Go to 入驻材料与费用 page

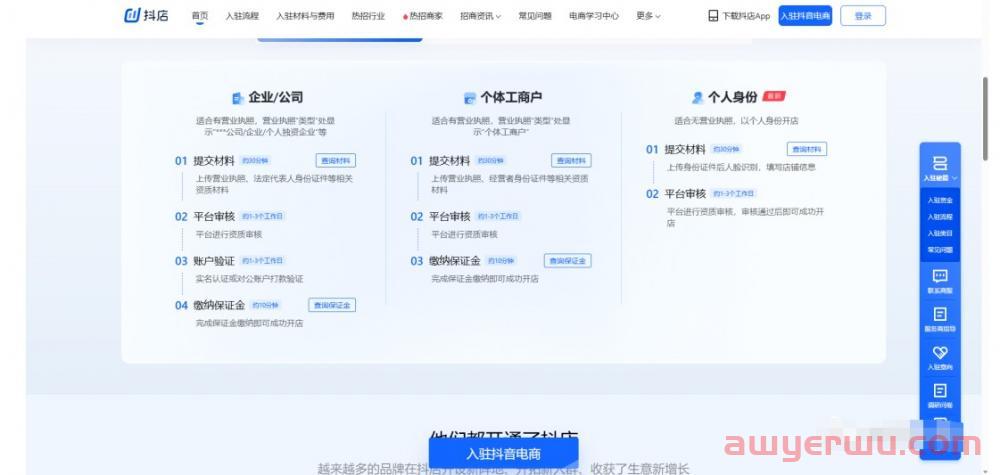pyautogui.click(x=305, y=16)
